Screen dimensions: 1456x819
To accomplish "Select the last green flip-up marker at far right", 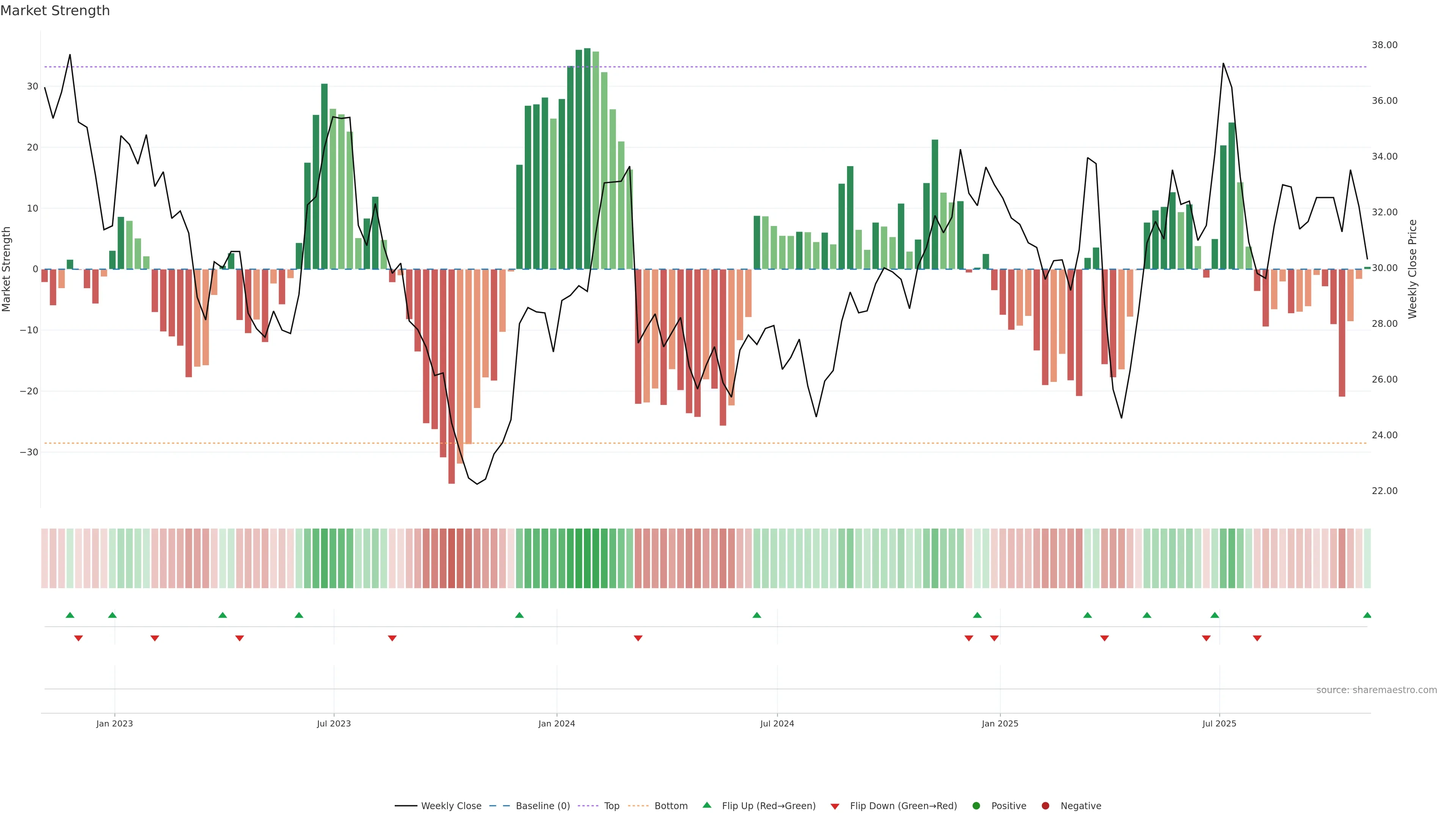I will pos(1367,615).
